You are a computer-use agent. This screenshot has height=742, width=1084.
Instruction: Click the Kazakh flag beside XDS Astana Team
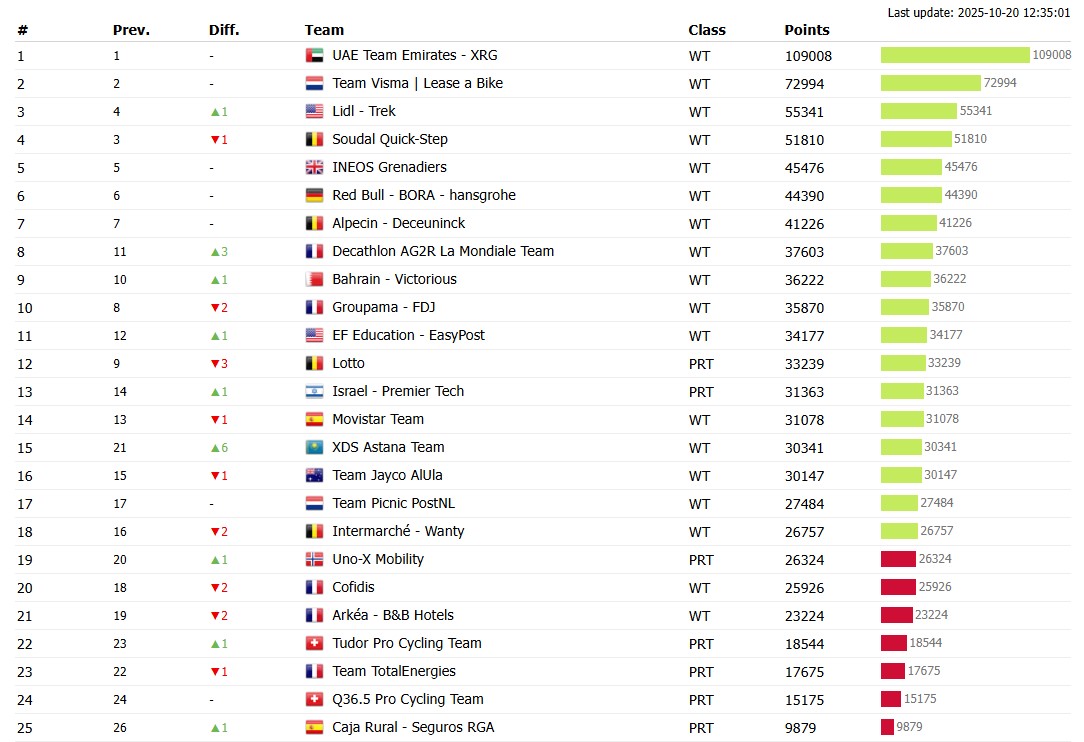coord(316,447)
